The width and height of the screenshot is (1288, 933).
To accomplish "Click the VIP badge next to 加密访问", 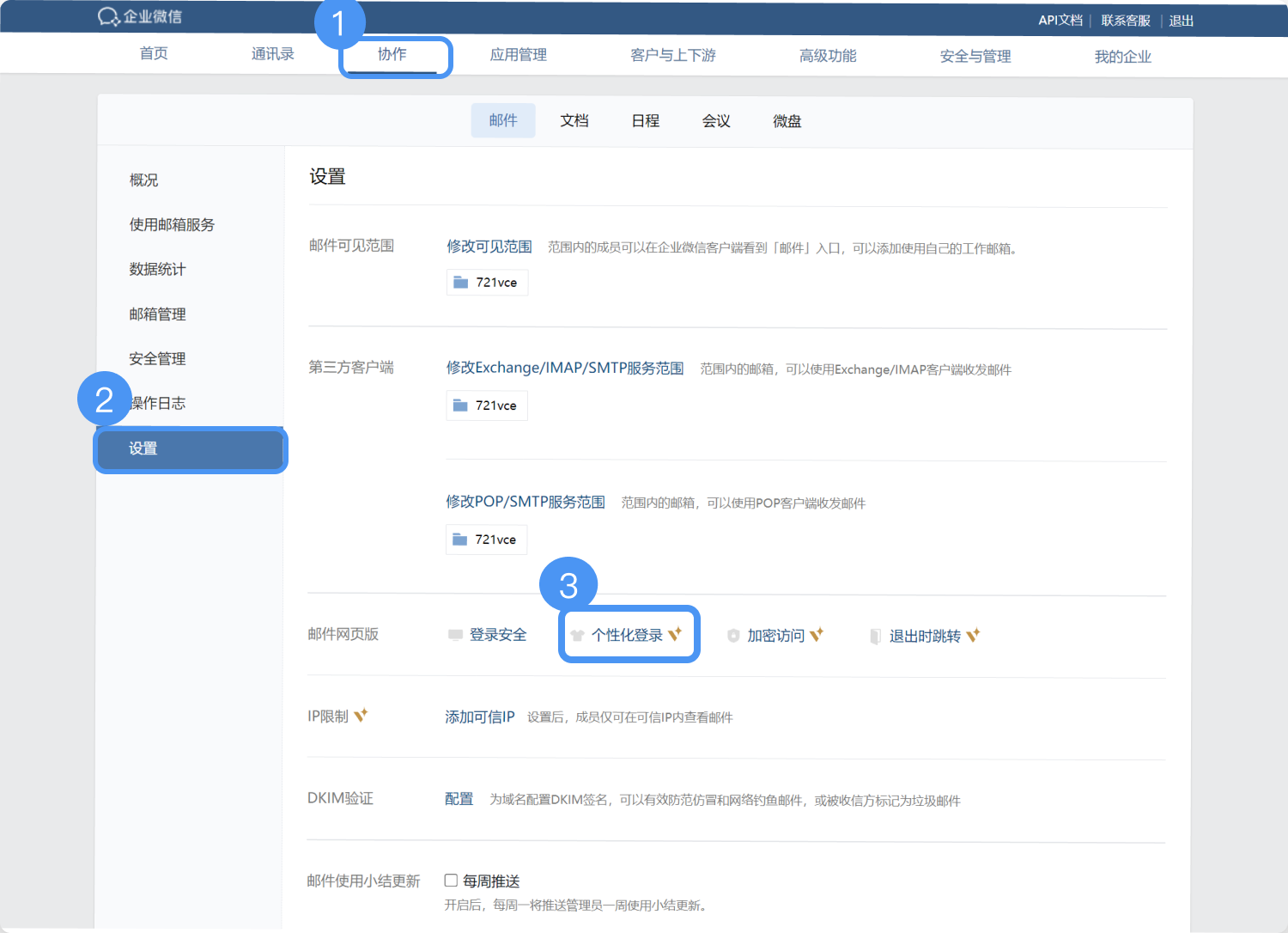I will [x=817, y=634].
